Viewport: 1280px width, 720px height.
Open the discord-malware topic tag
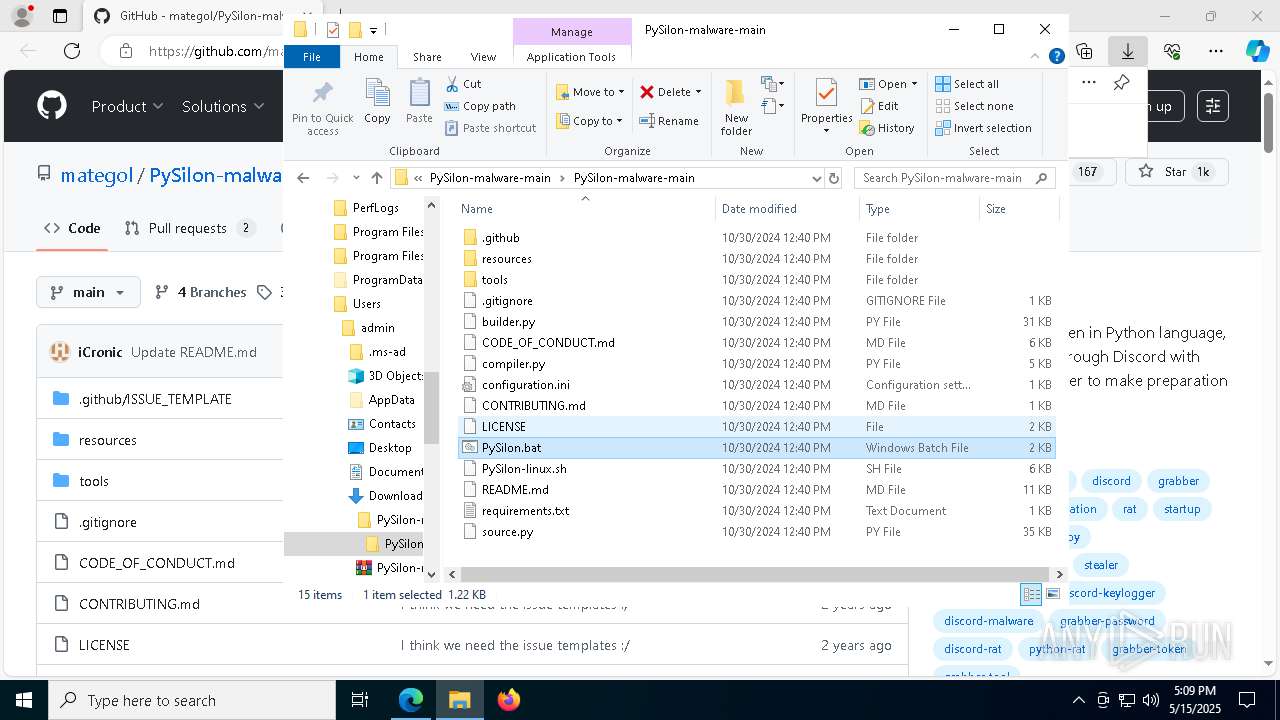click(x=989, y=621)
